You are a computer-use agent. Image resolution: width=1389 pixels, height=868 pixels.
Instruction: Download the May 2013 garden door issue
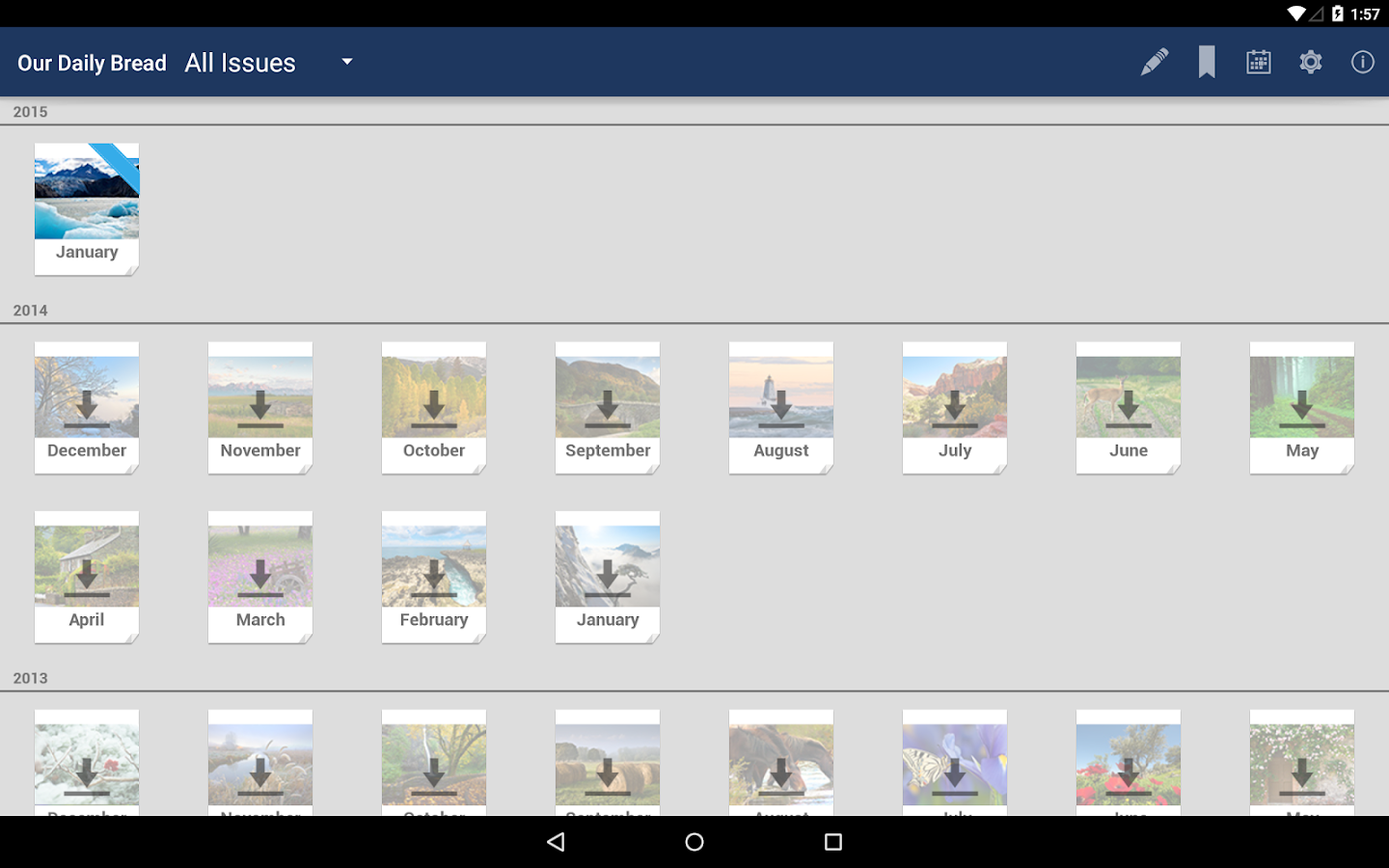pyautogui.click(x=1302, y=763)
